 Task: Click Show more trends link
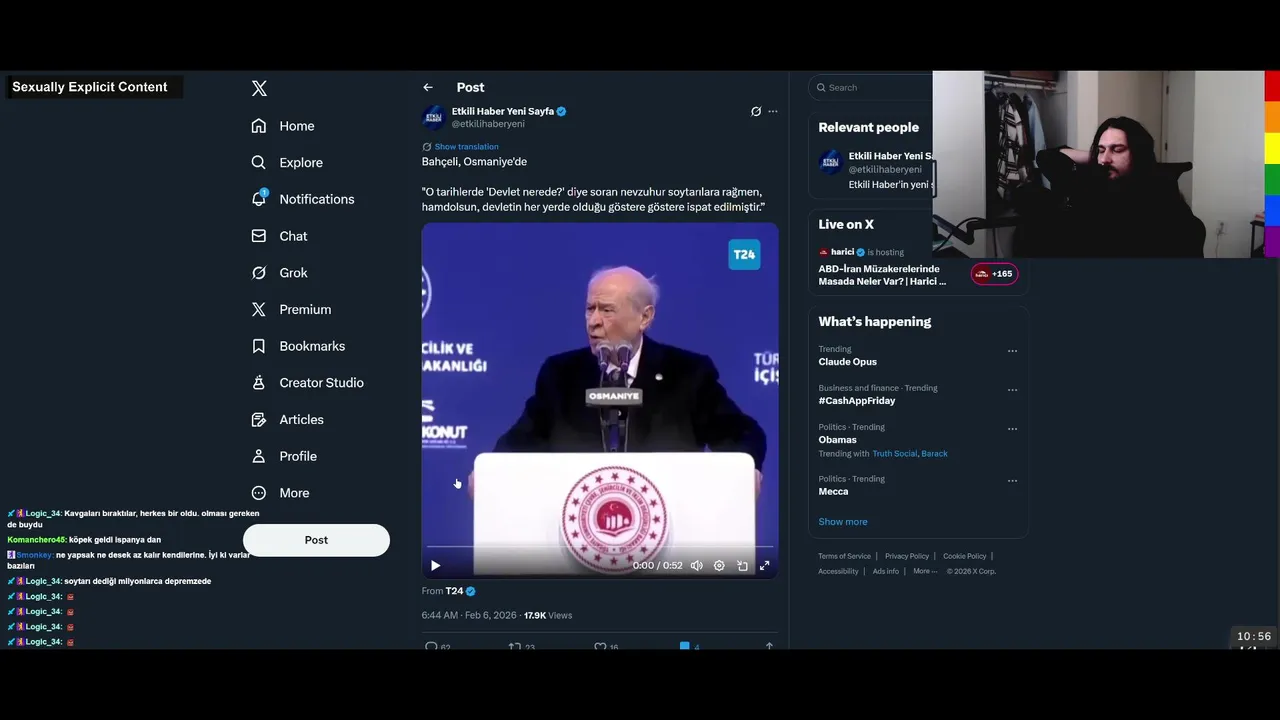pyautogui.click(x=843, y=522)
